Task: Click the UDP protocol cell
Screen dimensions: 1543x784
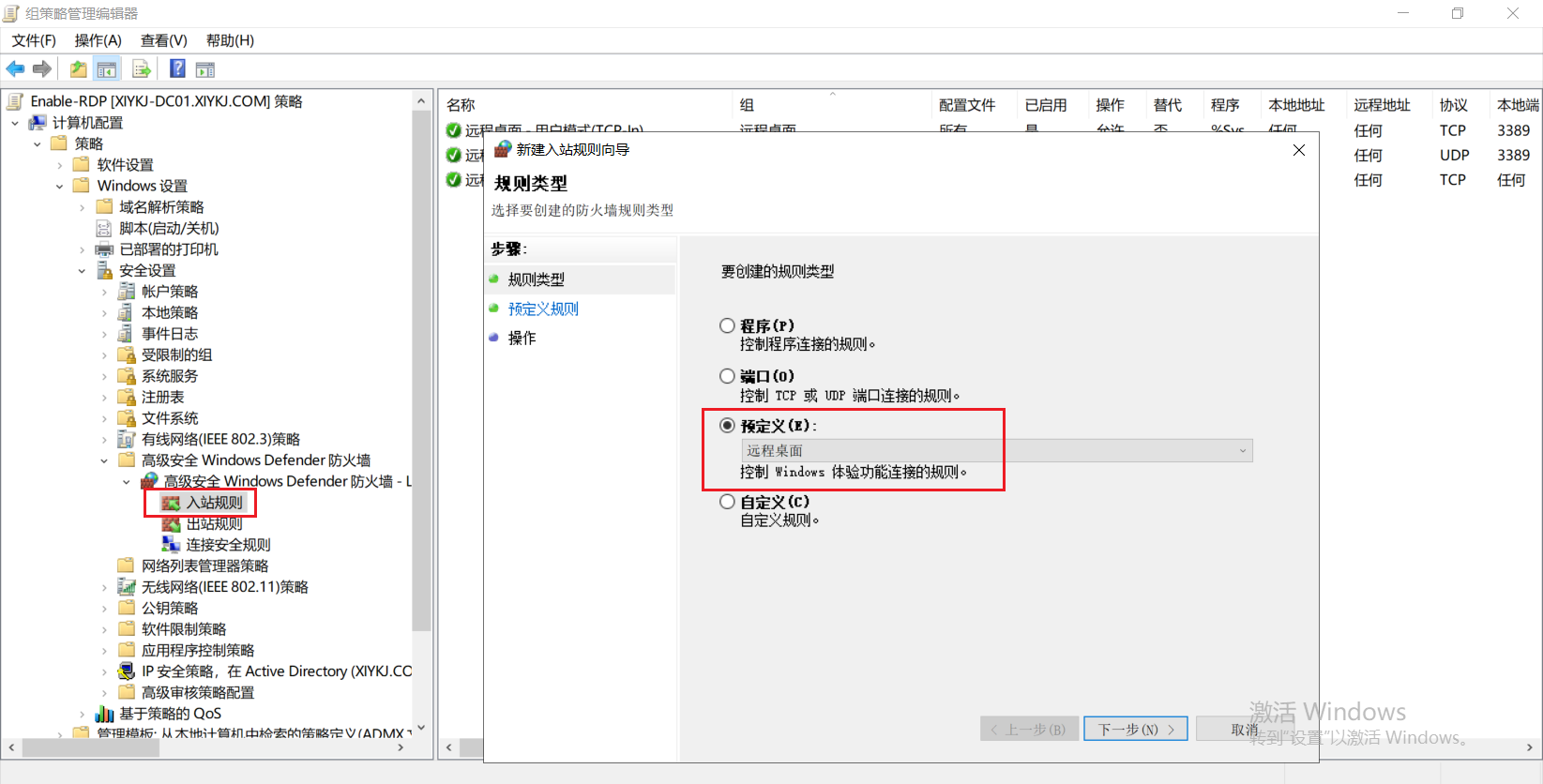Action: click(1455, 155)
